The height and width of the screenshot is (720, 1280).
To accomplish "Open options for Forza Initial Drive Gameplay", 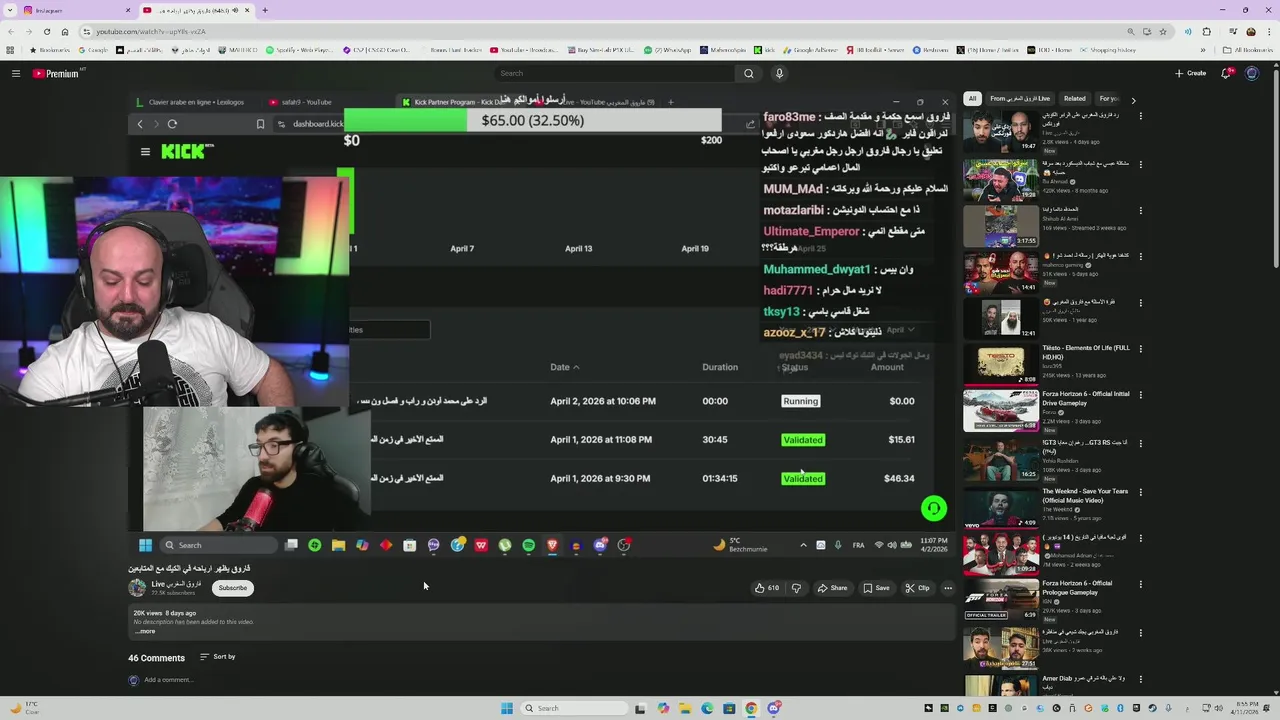I will click(x=1140, y=395).
